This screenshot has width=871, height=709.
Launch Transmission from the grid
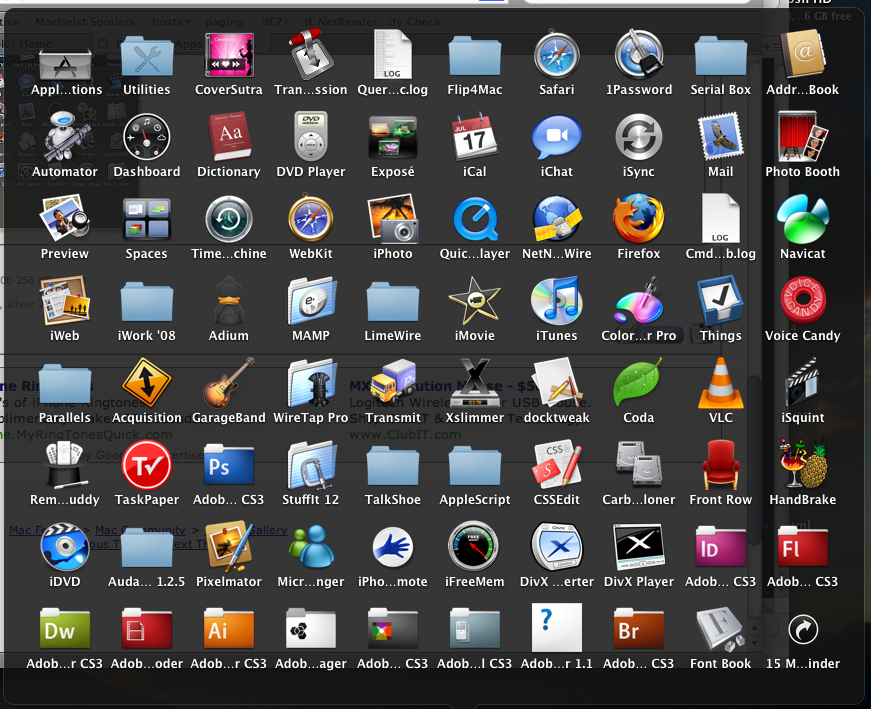pyautogui.click(x=311, y=55)
